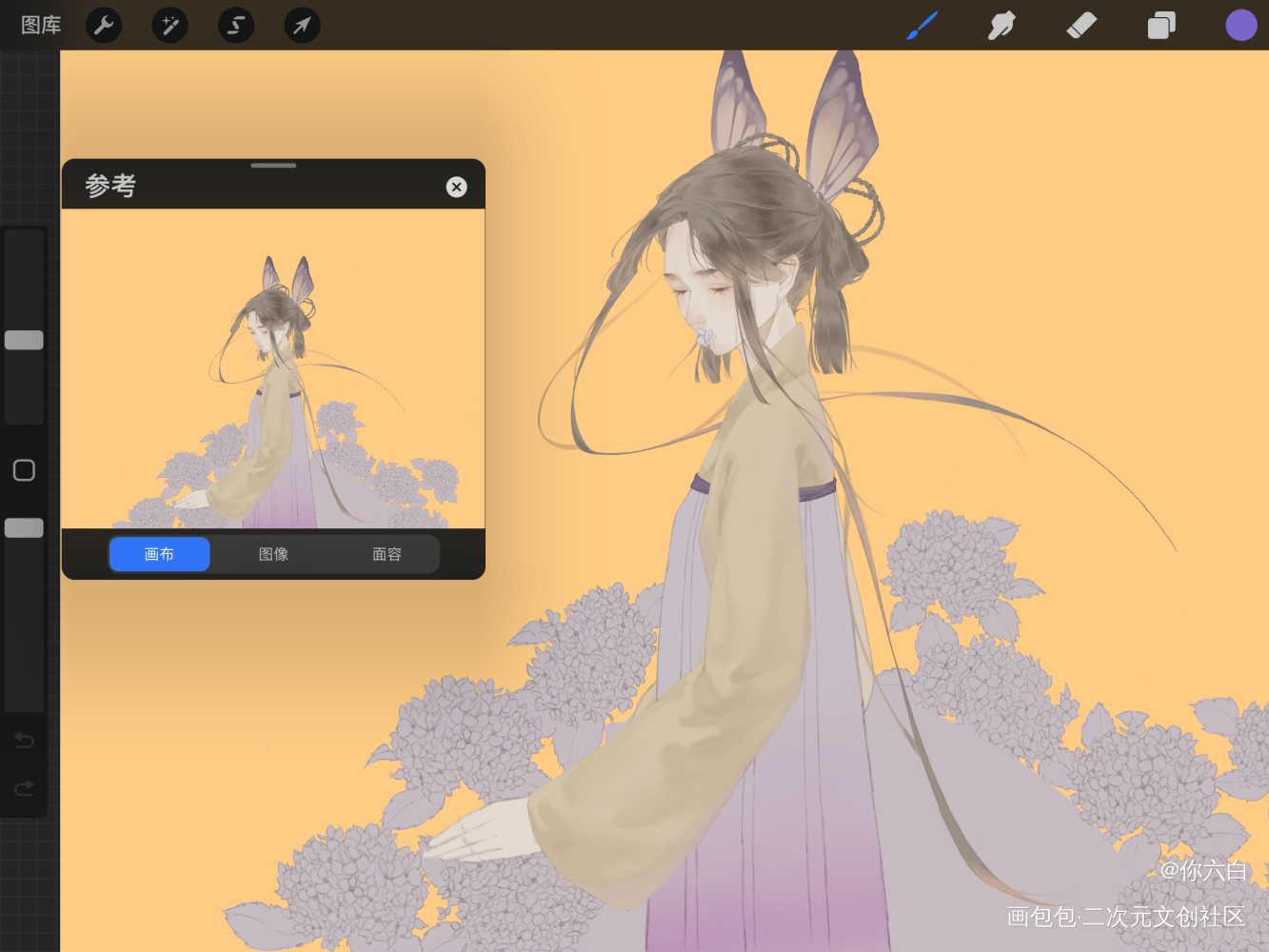Tap the undo arrow
The width and height of the screenshot is (1269, 952).
[x=24, y=740]
